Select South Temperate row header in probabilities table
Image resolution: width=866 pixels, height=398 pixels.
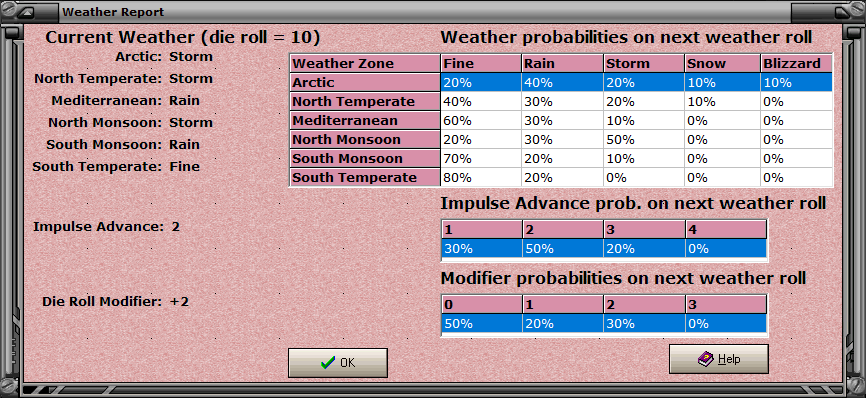pos(365,177)
